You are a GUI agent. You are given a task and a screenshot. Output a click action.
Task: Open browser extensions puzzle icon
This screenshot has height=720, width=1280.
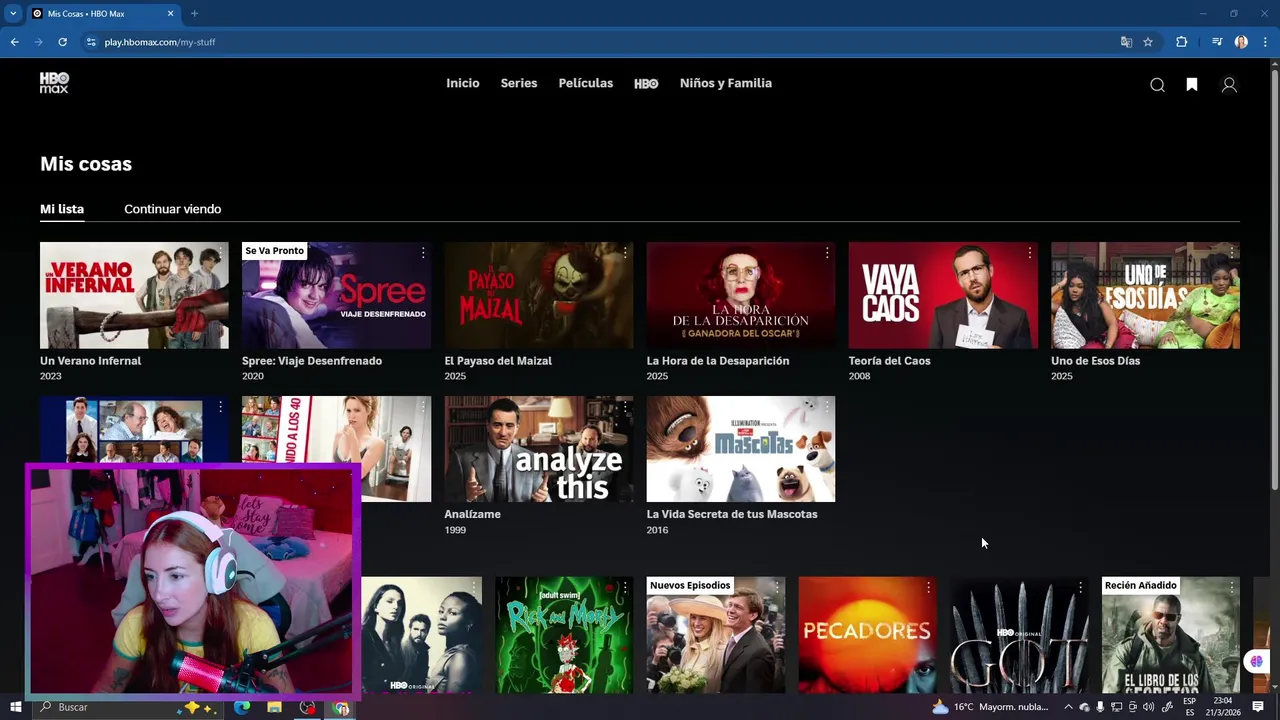pyautogui.click(x=1181, y=42)
